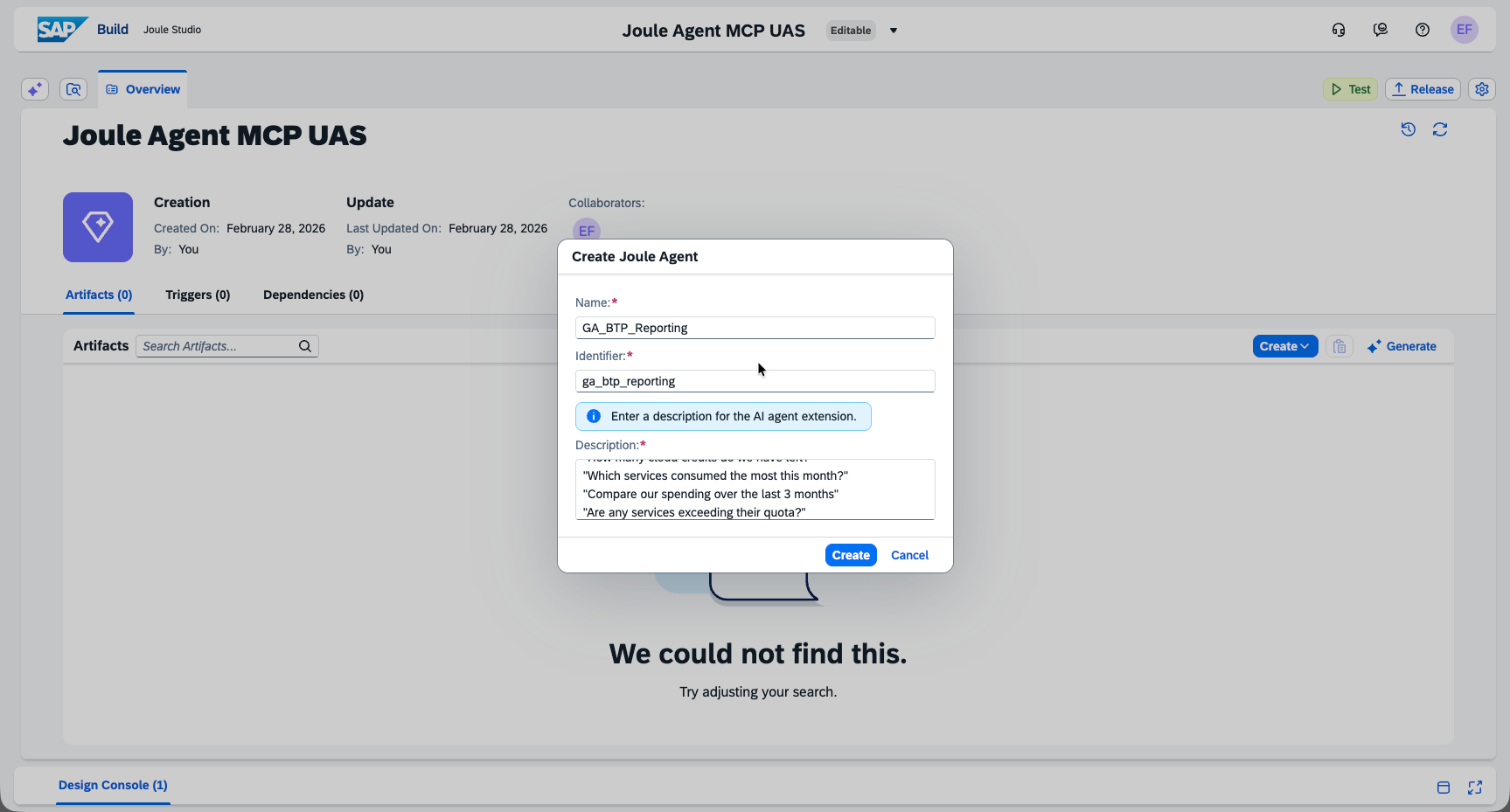Click the Generate button
The width and height of the screenshot is (1510, 812).
pos(1402,346)
